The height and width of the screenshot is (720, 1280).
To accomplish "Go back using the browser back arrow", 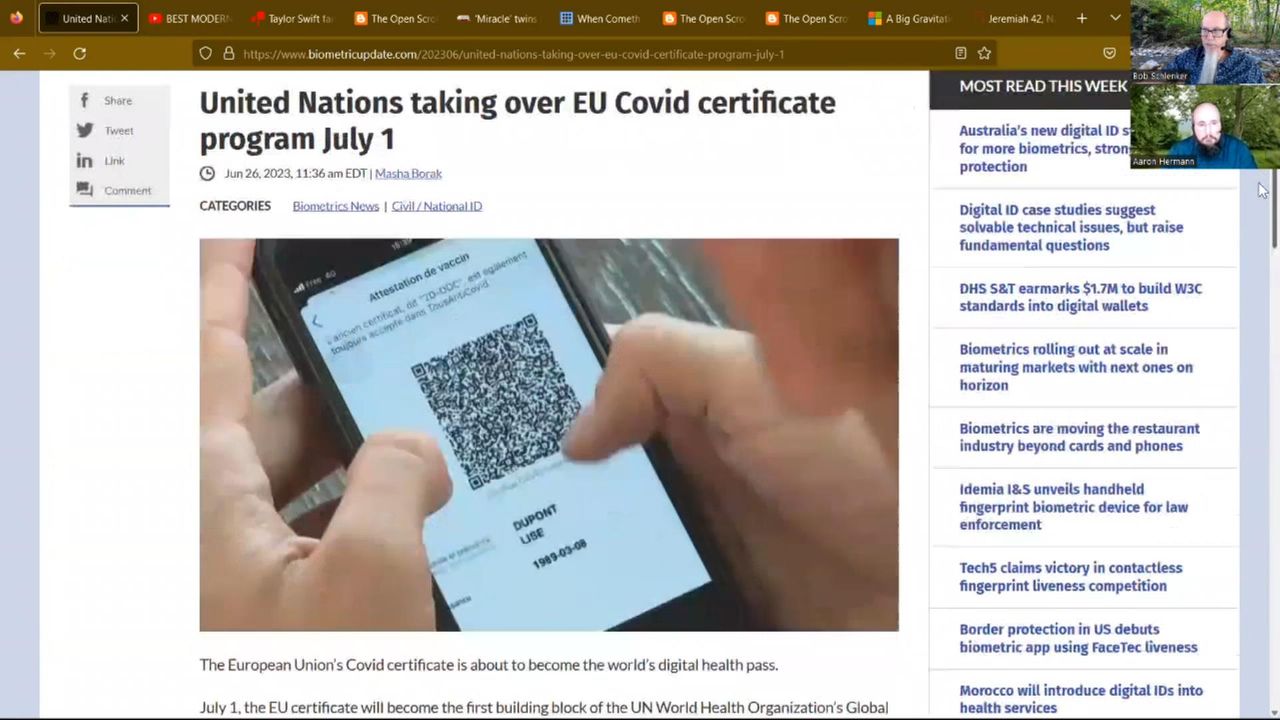I will tap(19, 53).
